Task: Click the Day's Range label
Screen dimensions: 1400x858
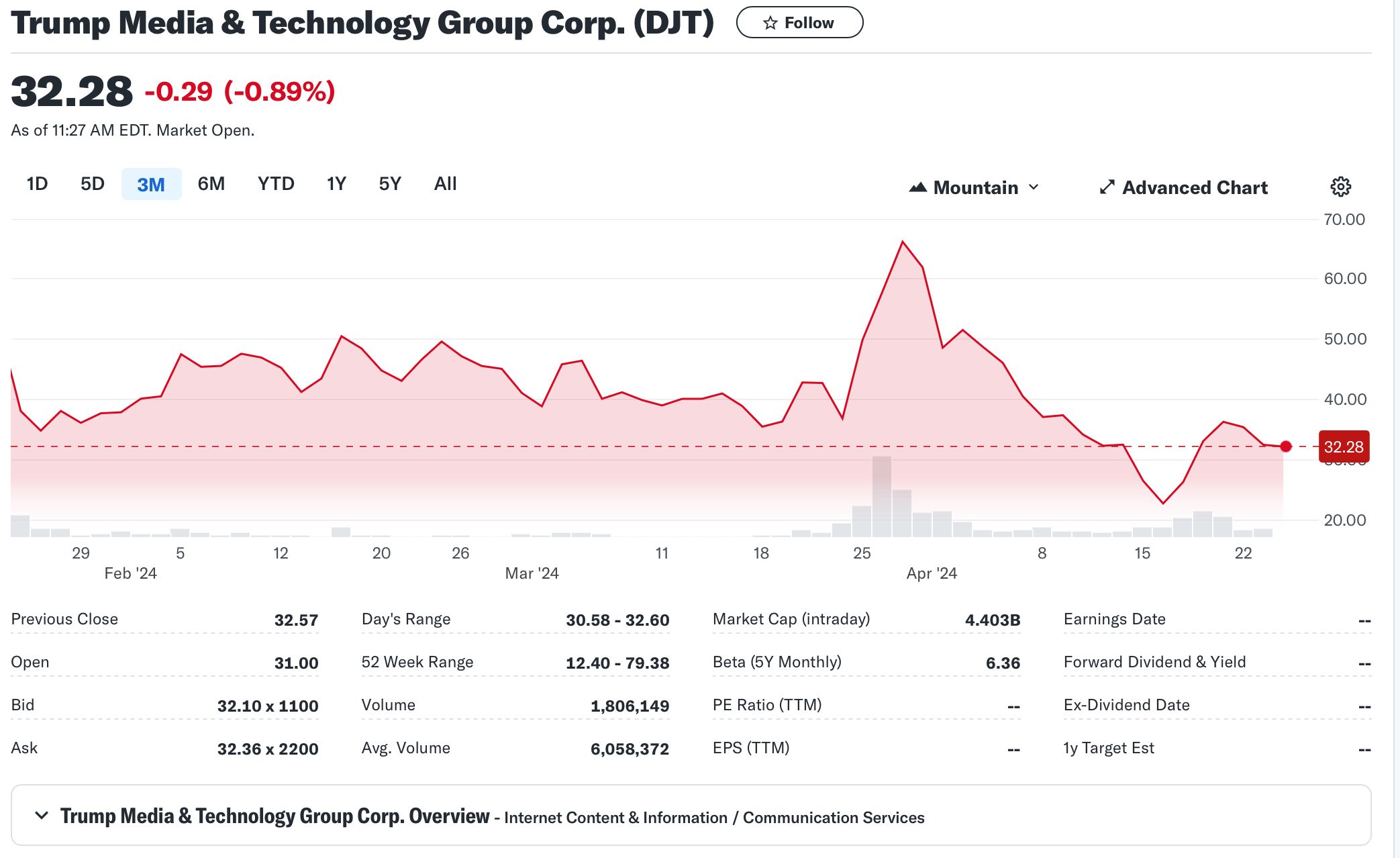Action: point(406,619)
